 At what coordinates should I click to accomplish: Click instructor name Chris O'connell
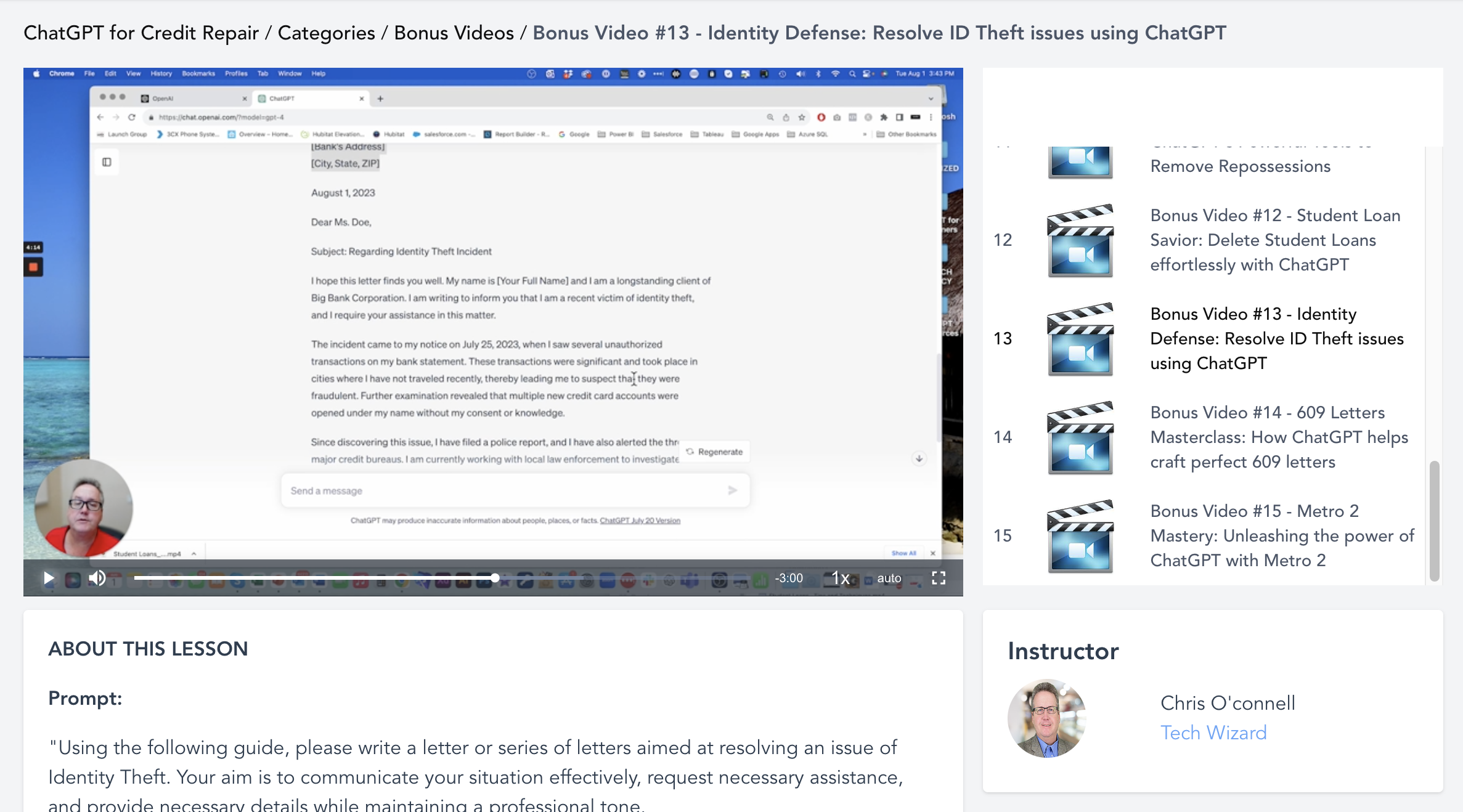pos(1228,703)
